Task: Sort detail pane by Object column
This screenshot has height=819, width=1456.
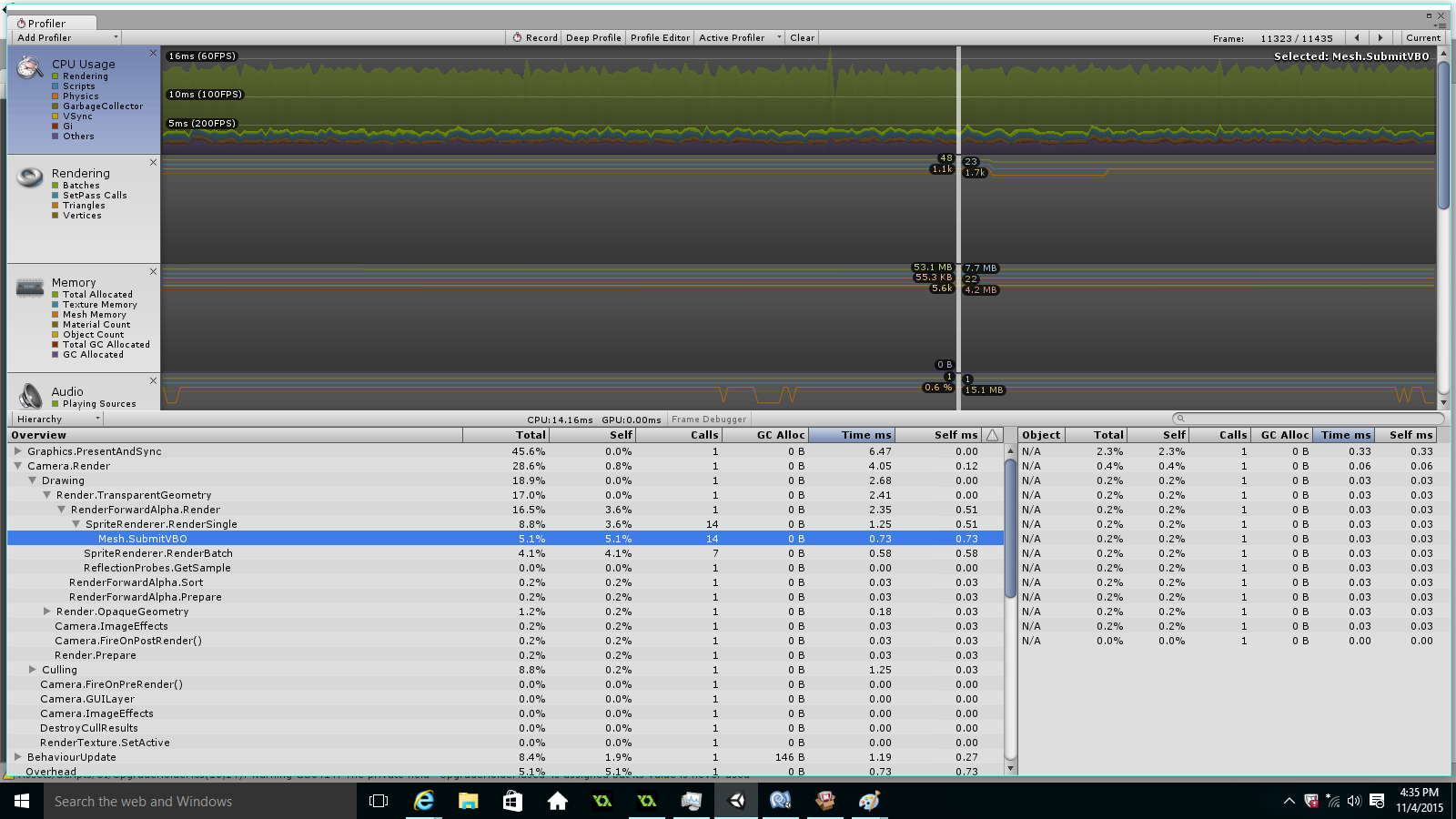Action: 1042,435
